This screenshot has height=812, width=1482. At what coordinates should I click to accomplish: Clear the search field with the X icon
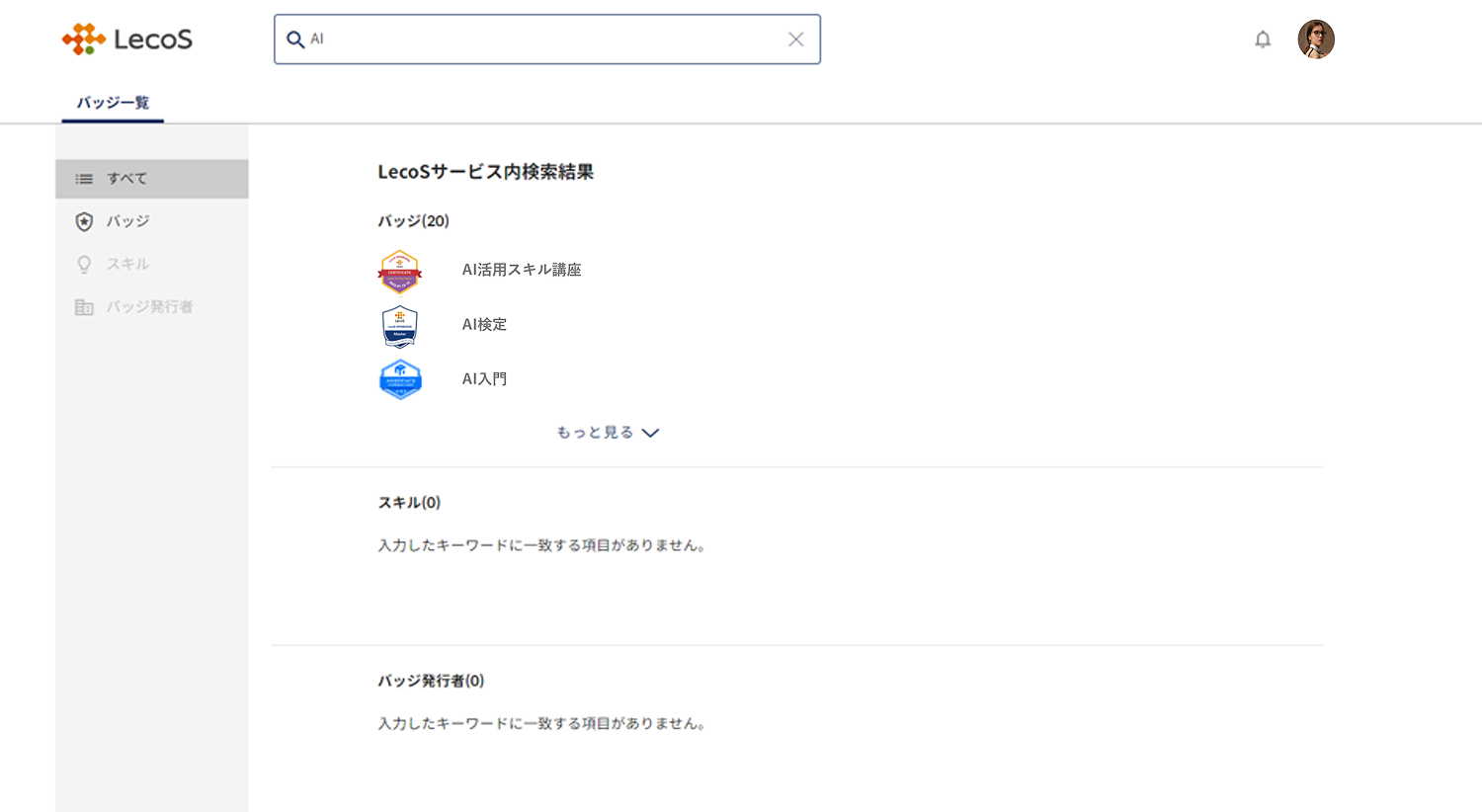tap(796, 39)
